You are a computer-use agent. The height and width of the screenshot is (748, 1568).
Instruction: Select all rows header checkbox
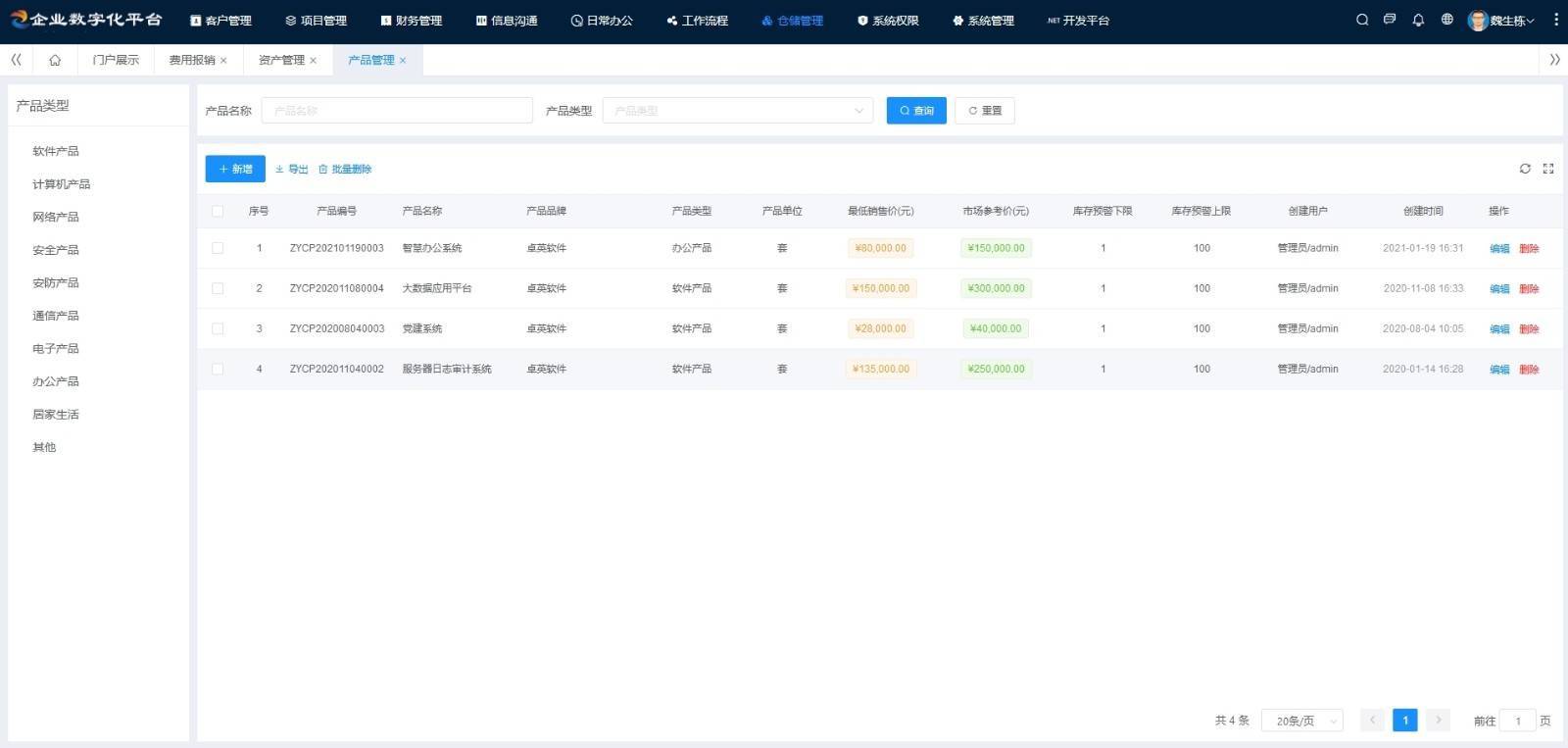[x=218, y=211]
